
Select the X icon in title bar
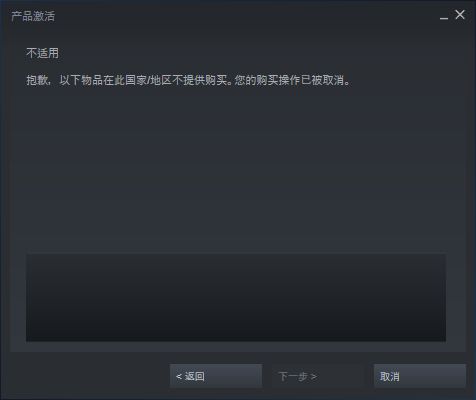coord(460,15)
